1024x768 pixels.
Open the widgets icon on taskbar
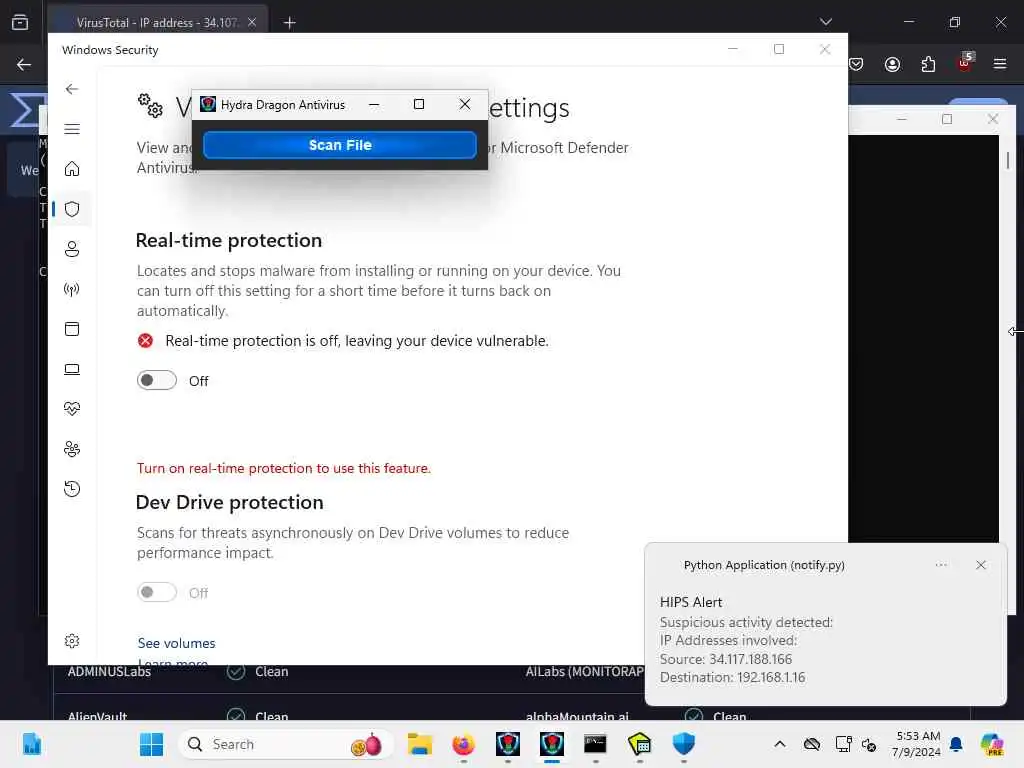click(x=31, y=744)
